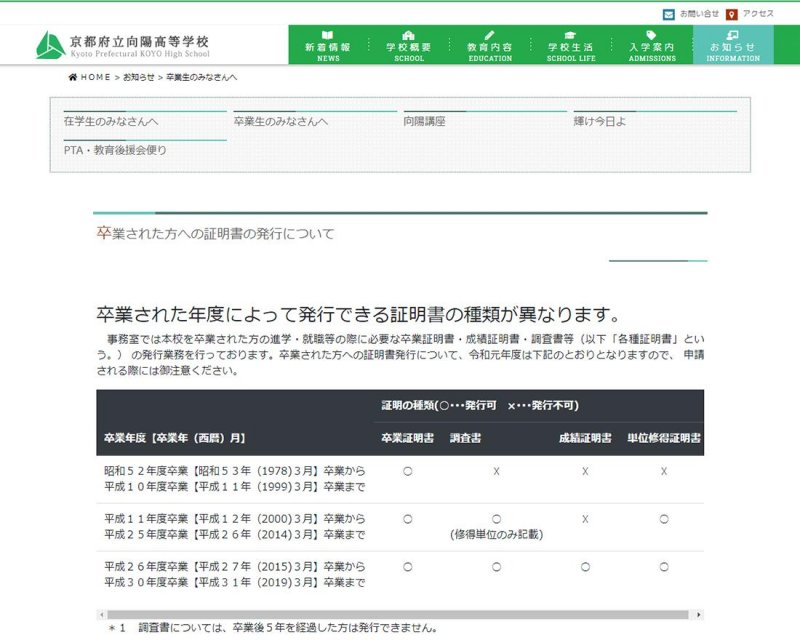The image size is (800, 640).
Task: Open the お知らせ INFORMATION menu
Action: pyautogui.click(x=732, y=46)
